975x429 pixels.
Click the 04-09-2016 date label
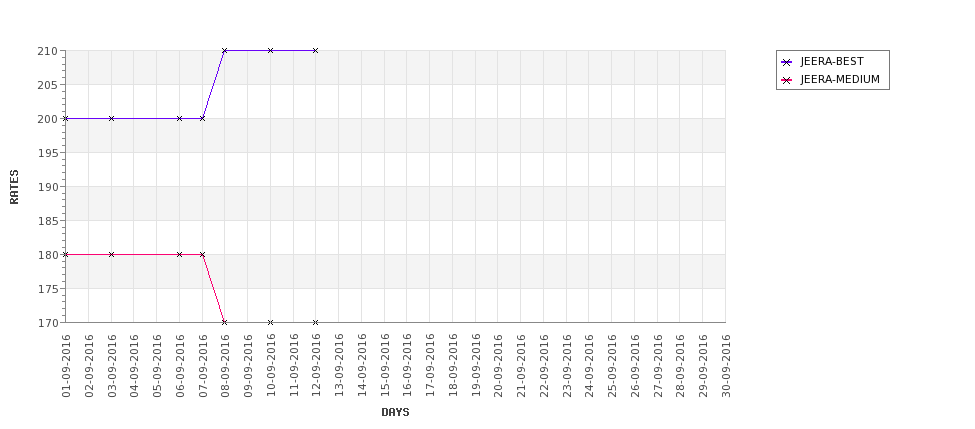click(x=134, y=366)
